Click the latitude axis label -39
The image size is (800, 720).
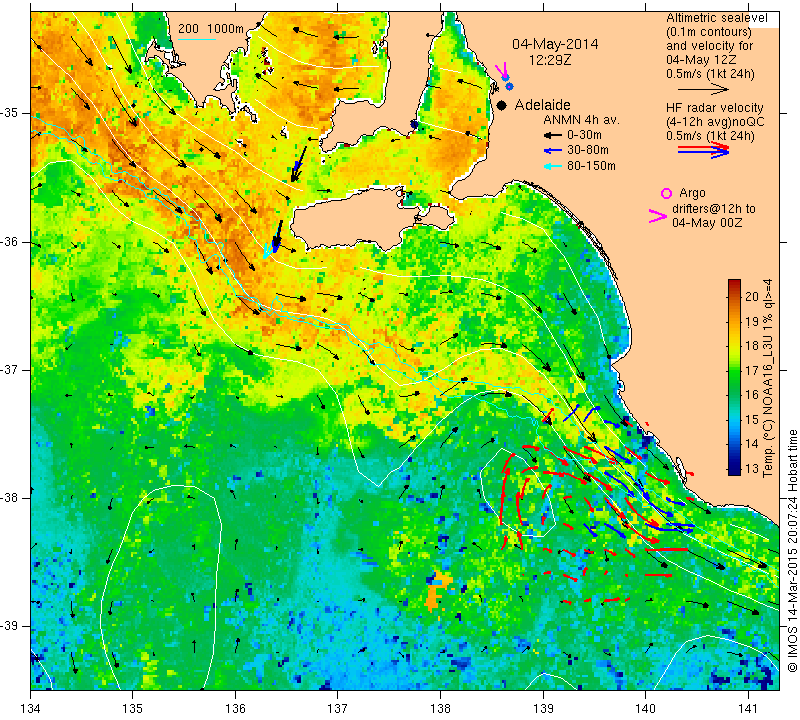[x=9, y=626]
